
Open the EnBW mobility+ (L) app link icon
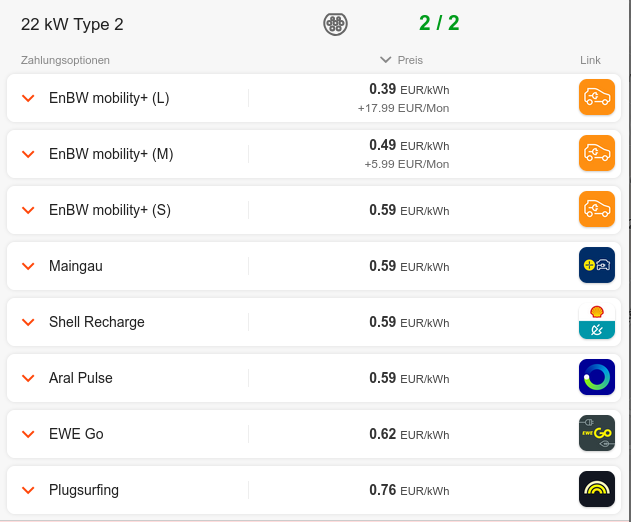(597, 97)
